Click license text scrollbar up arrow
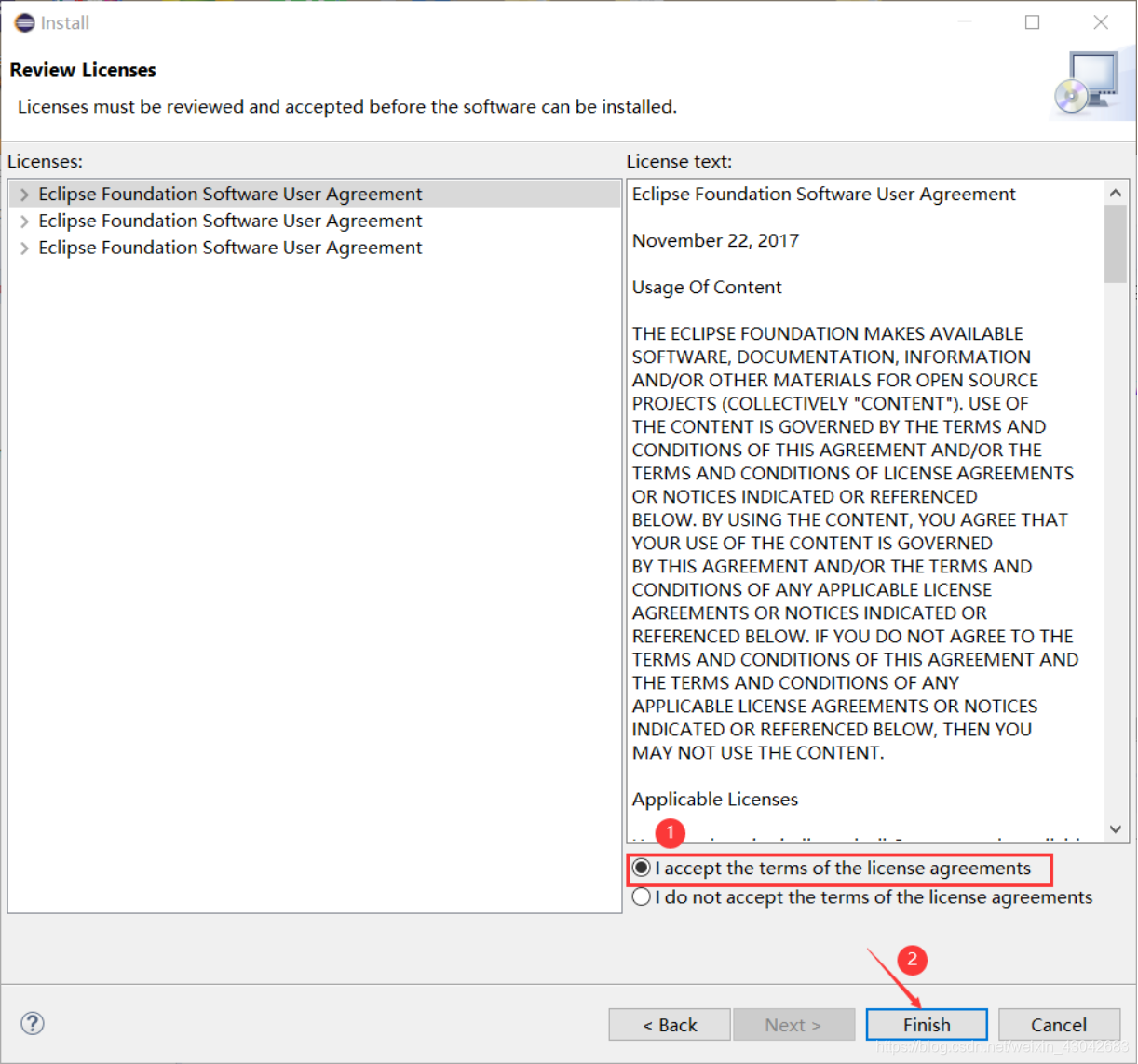This screenshot has height=1064, width=1138. tap(1116, 193)
